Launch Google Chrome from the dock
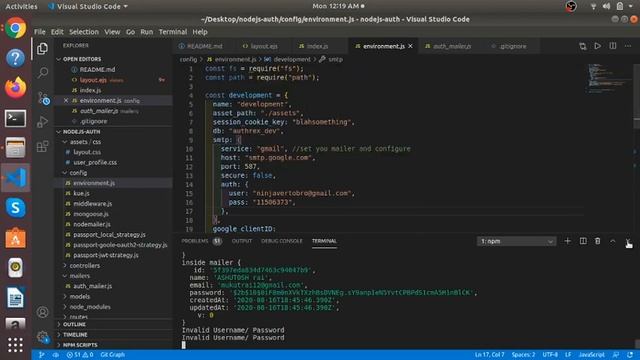 (16, 28)
